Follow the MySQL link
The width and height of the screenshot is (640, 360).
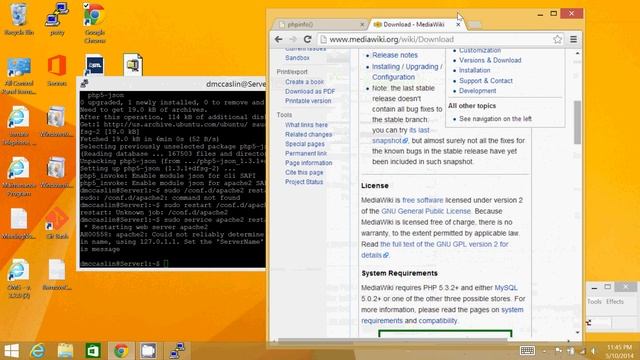[506, 288]
